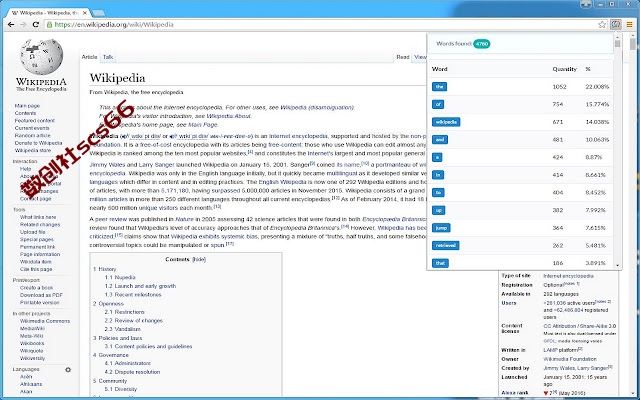Image resolution: width=640 pixels, height=400 pixels.
Task: Click the Wikipedia globe logo
Action: pyautogui.click(x=41, y=57)
